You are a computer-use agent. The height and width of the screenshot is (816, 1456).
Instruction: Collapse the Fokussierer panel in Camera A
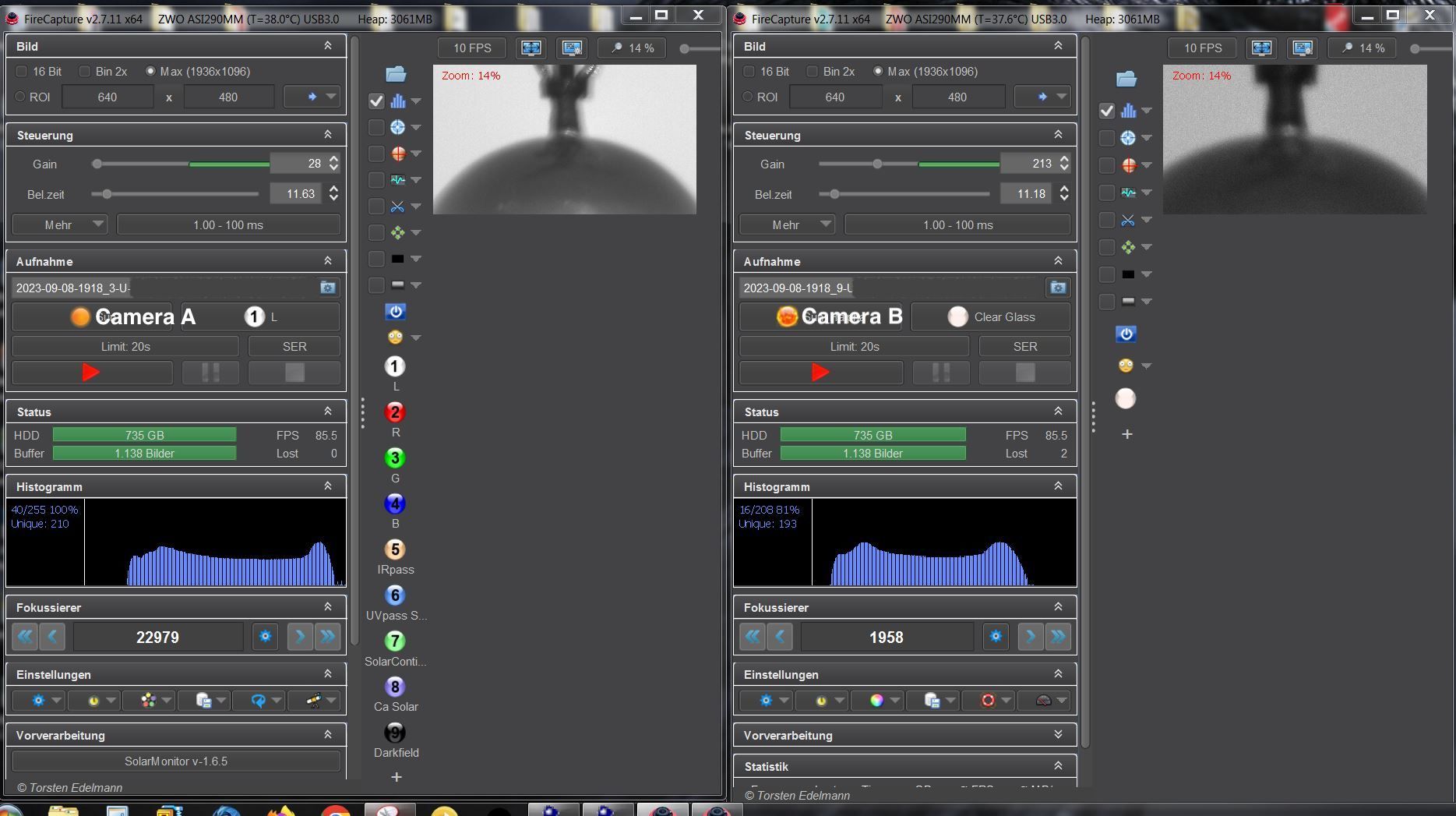[328, 607]
